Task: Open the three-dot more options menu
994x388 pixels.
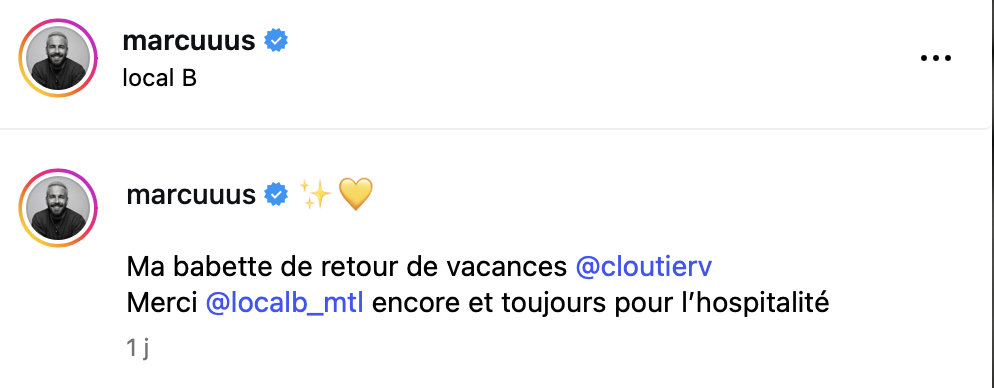Action: [x=936, y=58]
